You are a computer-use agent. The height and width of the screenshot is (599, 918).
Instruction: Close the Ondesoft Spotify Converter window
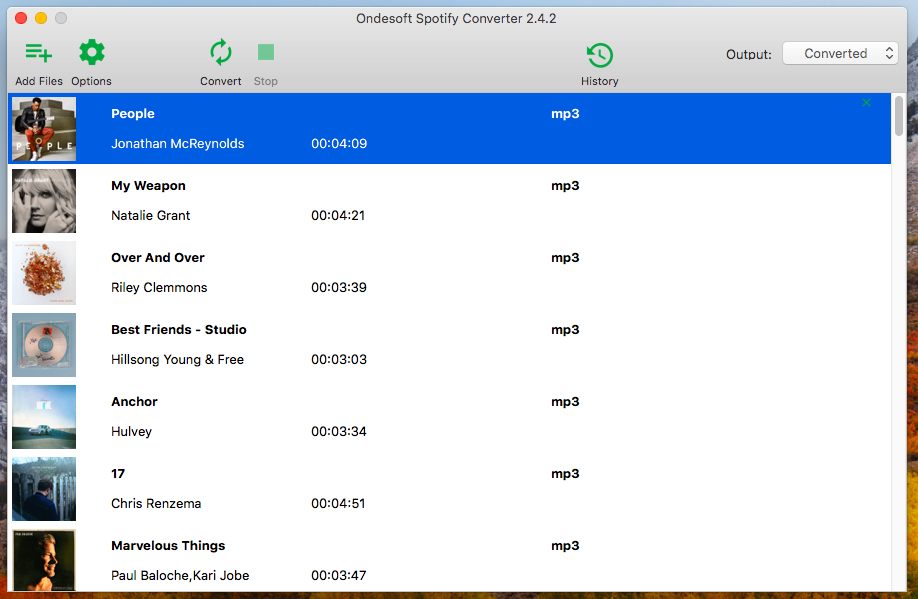(x=21, y=18)
